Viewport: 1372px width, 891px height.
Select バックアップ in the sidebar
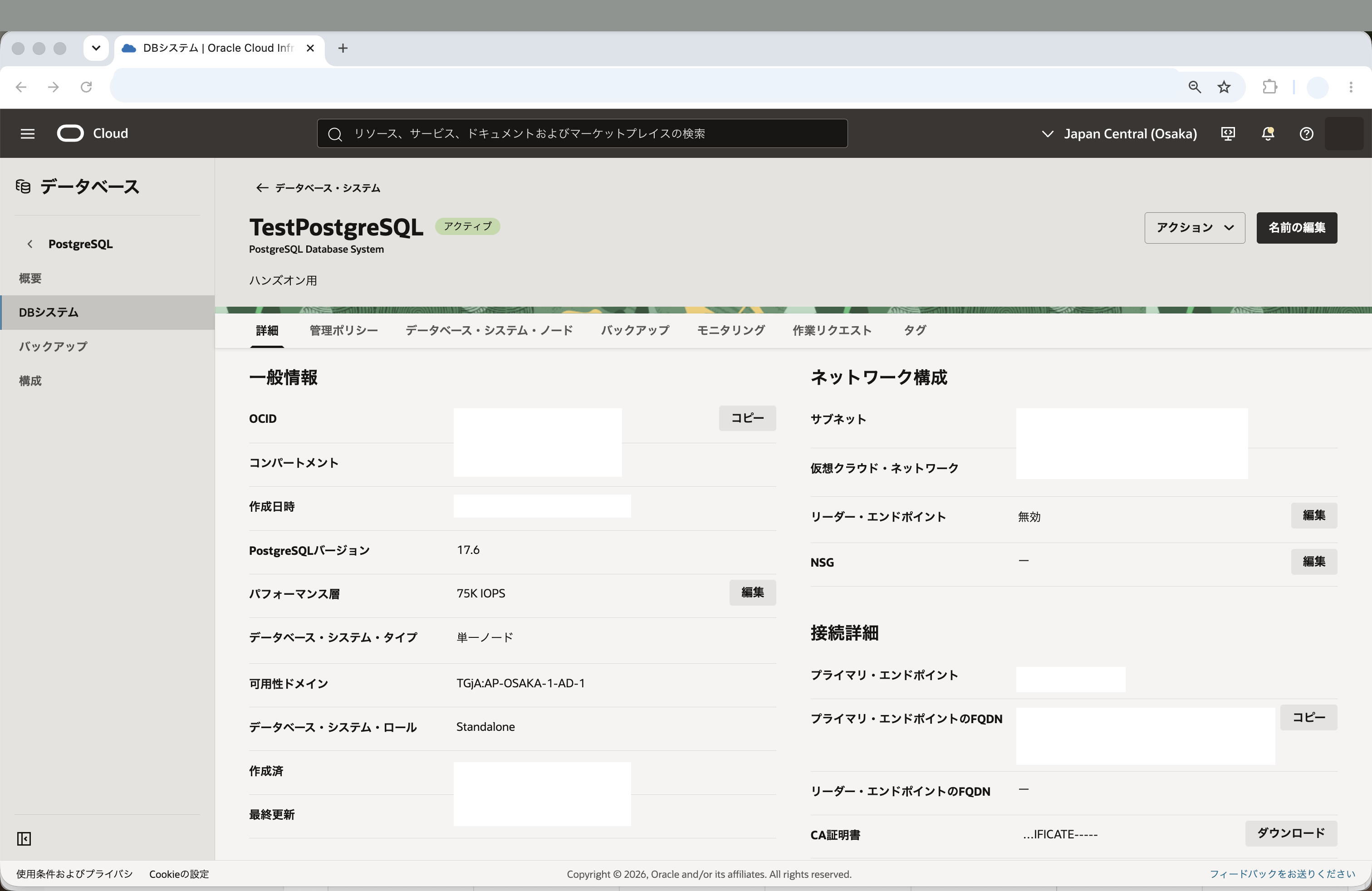coord(107,346)
